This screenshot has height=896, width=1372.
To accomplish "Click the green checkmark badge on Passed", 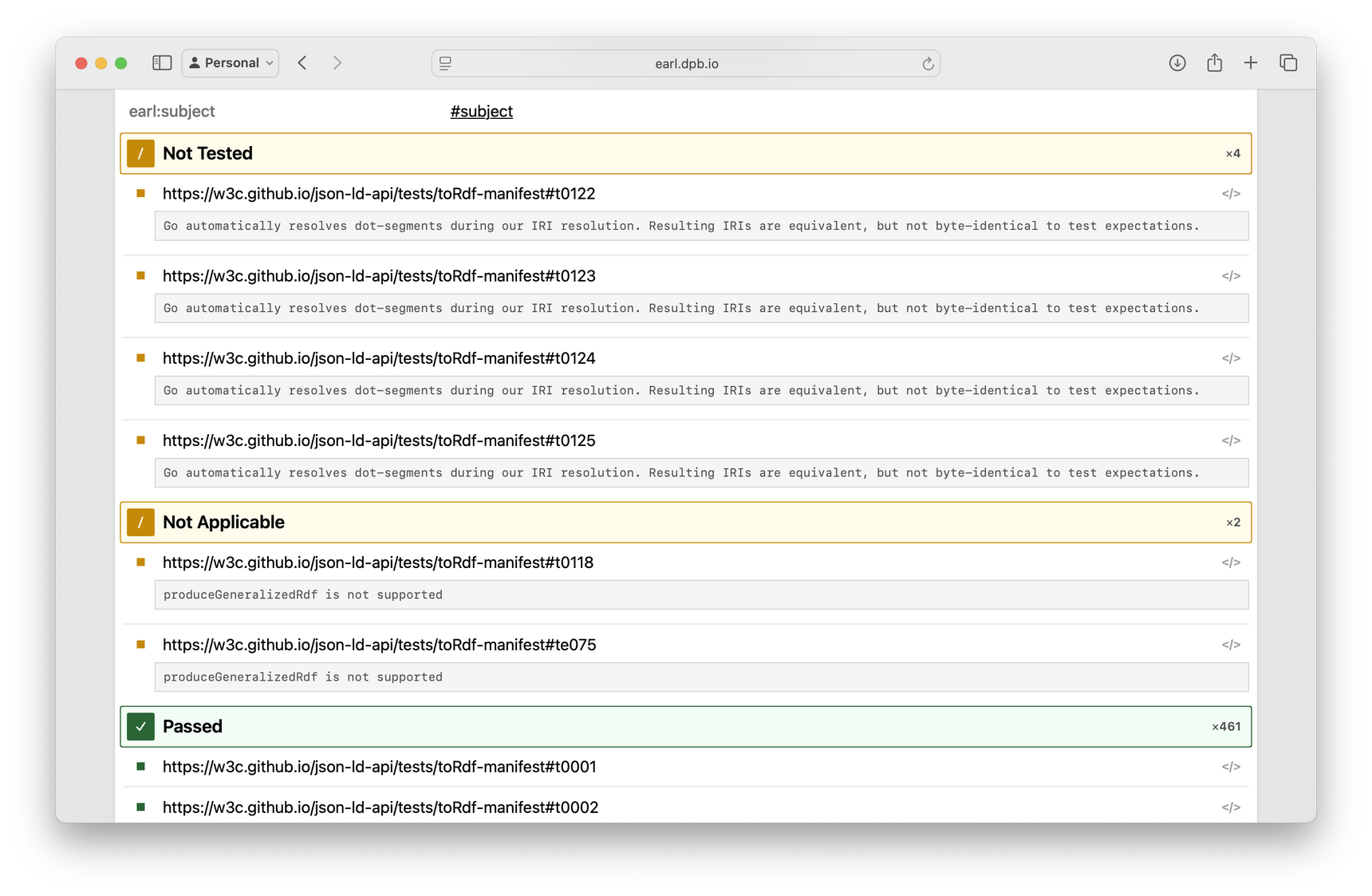I will coord(140,726).
